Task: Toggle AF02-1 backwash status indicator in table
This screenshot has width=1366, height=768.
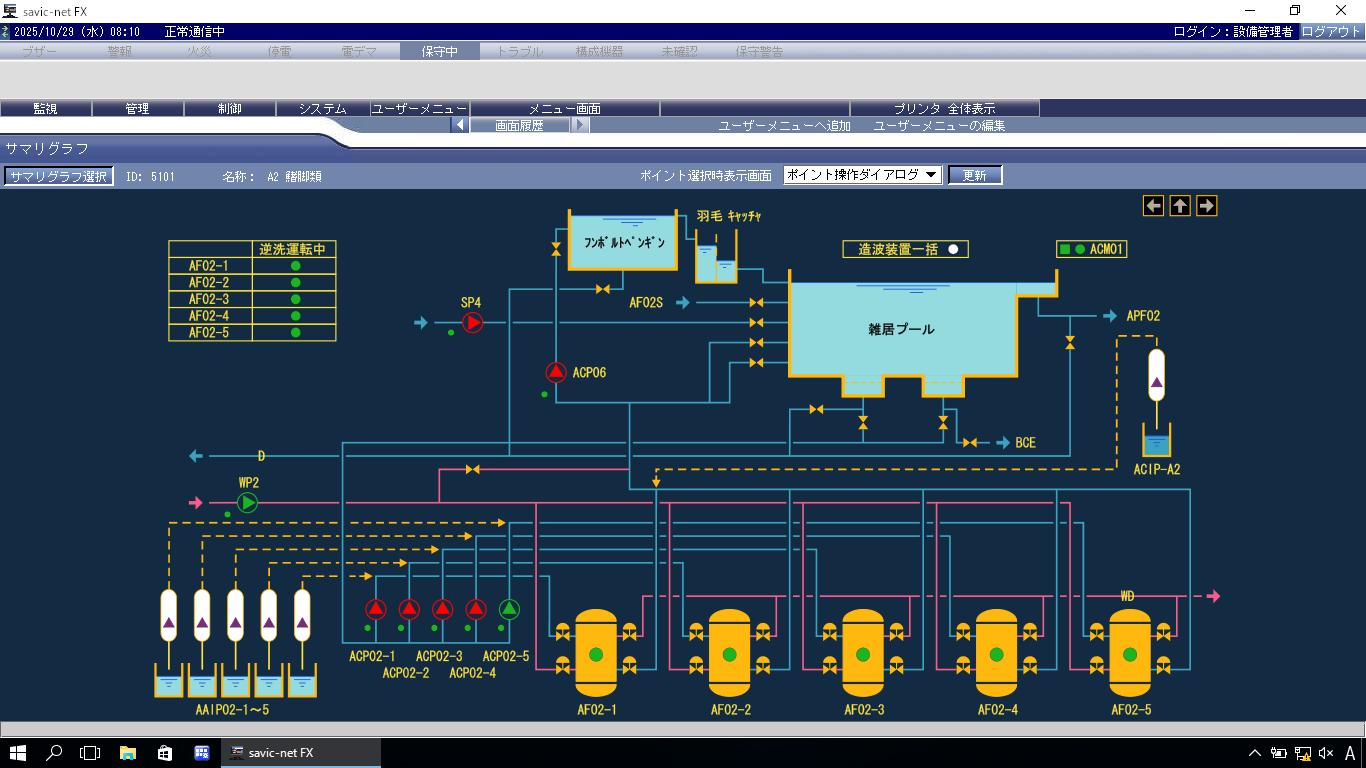Action: click(295, 266)
